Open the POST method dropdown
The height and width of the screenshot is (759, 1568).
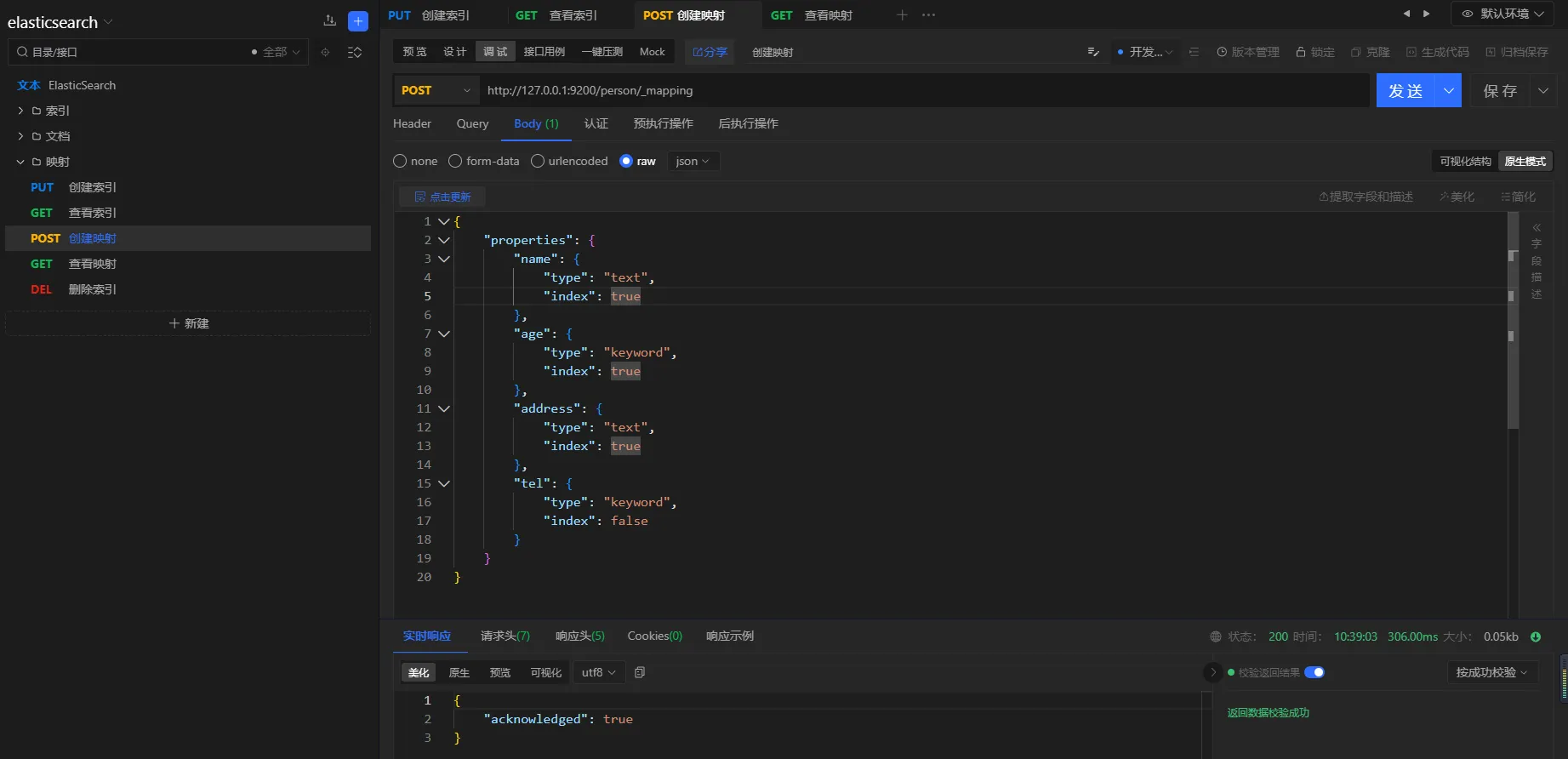tap(434, 90)
